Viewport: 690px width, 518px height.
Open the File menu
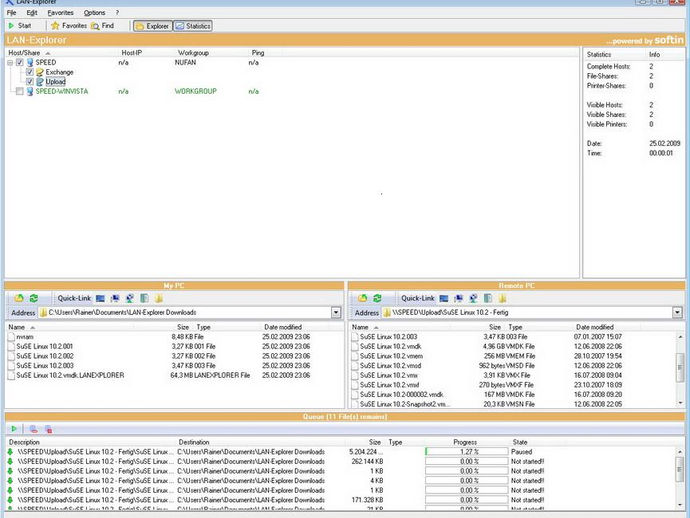pyautogui.click(x=11, y=13)
